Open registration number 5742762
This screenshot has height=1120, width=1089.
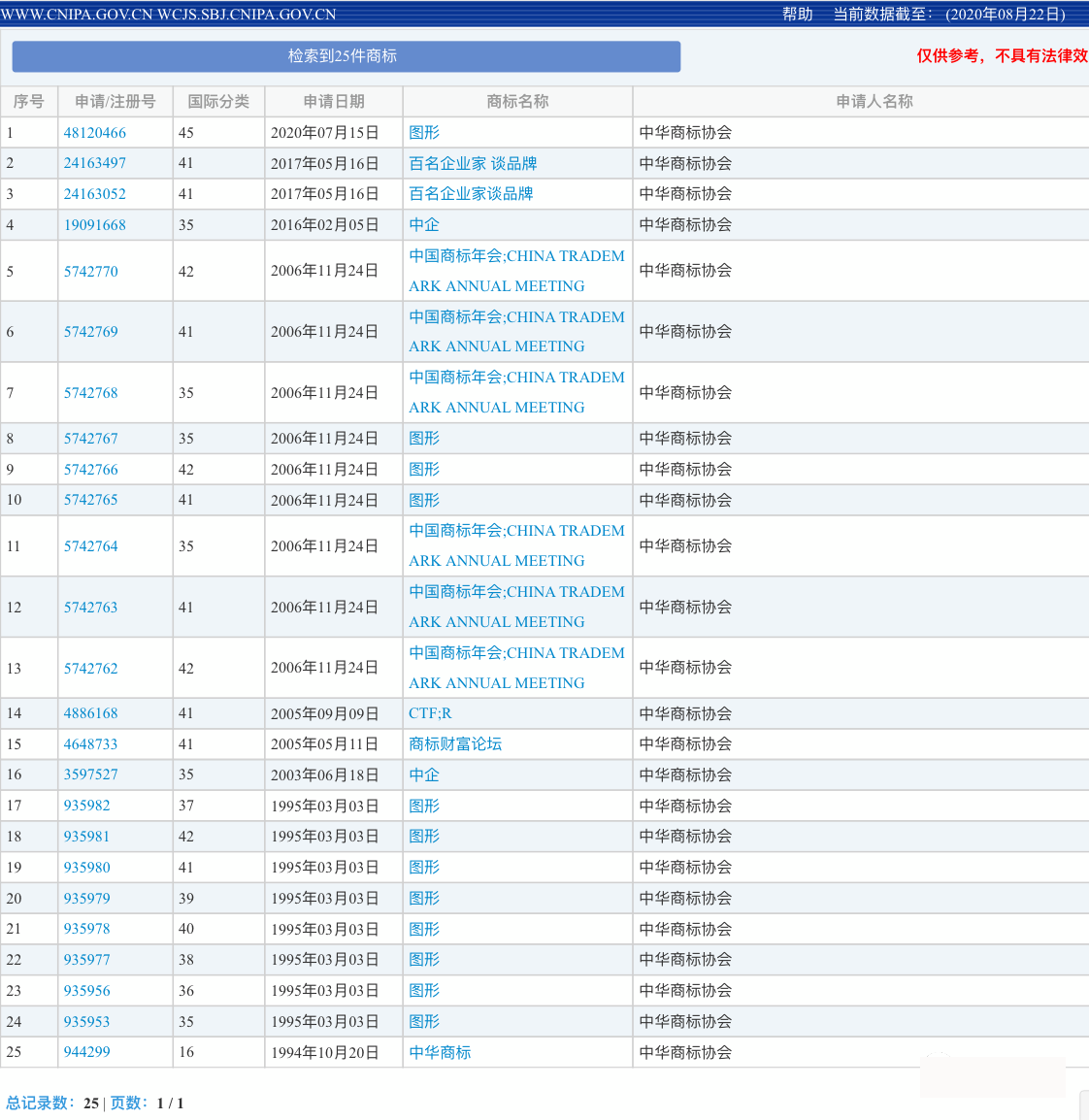pyautogui.click(x=90, y=669)
